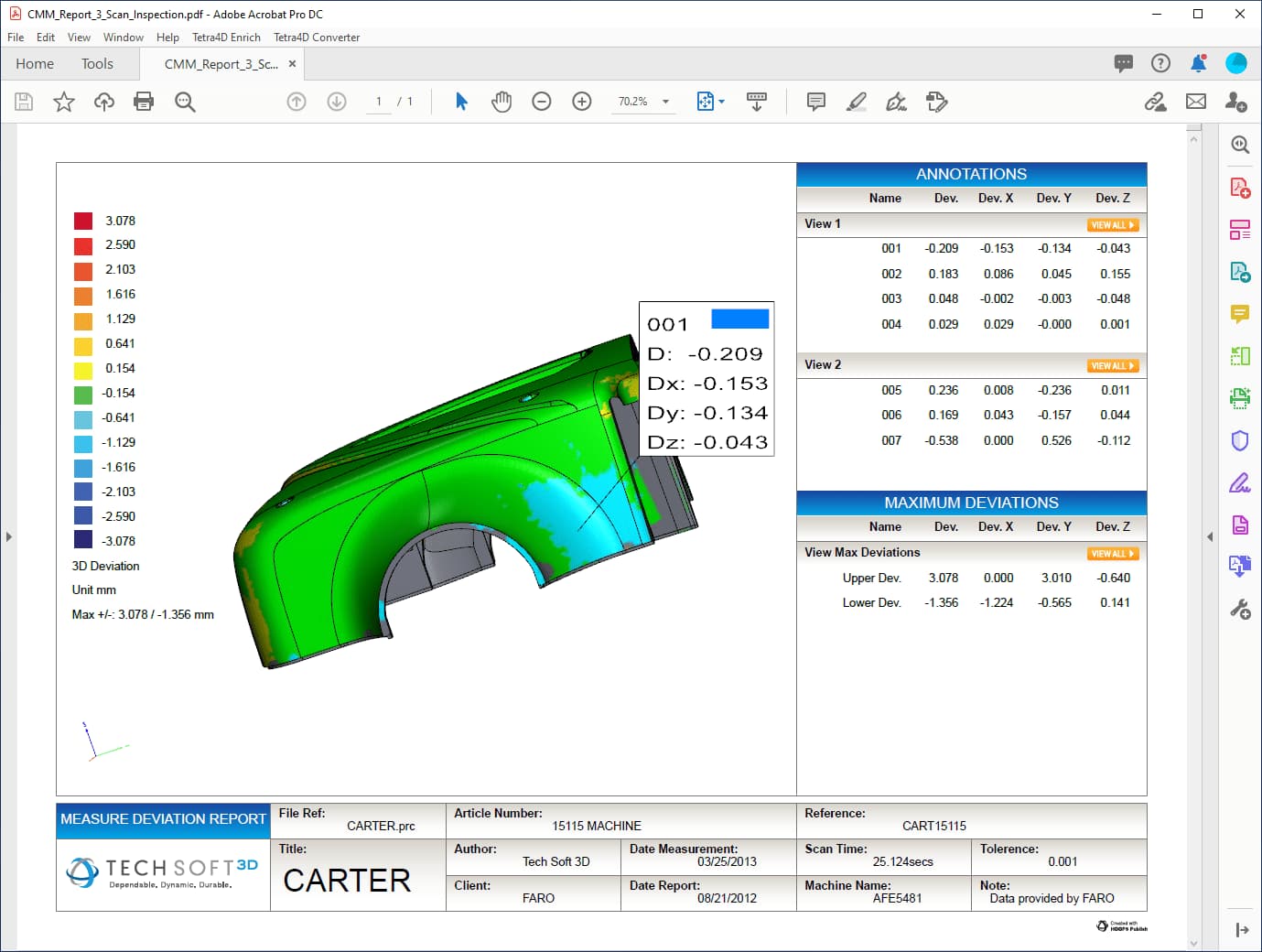Open Export PDF tool in right sidebar
This screenshot has height=952, width=1262.
tap(1240, 272)
